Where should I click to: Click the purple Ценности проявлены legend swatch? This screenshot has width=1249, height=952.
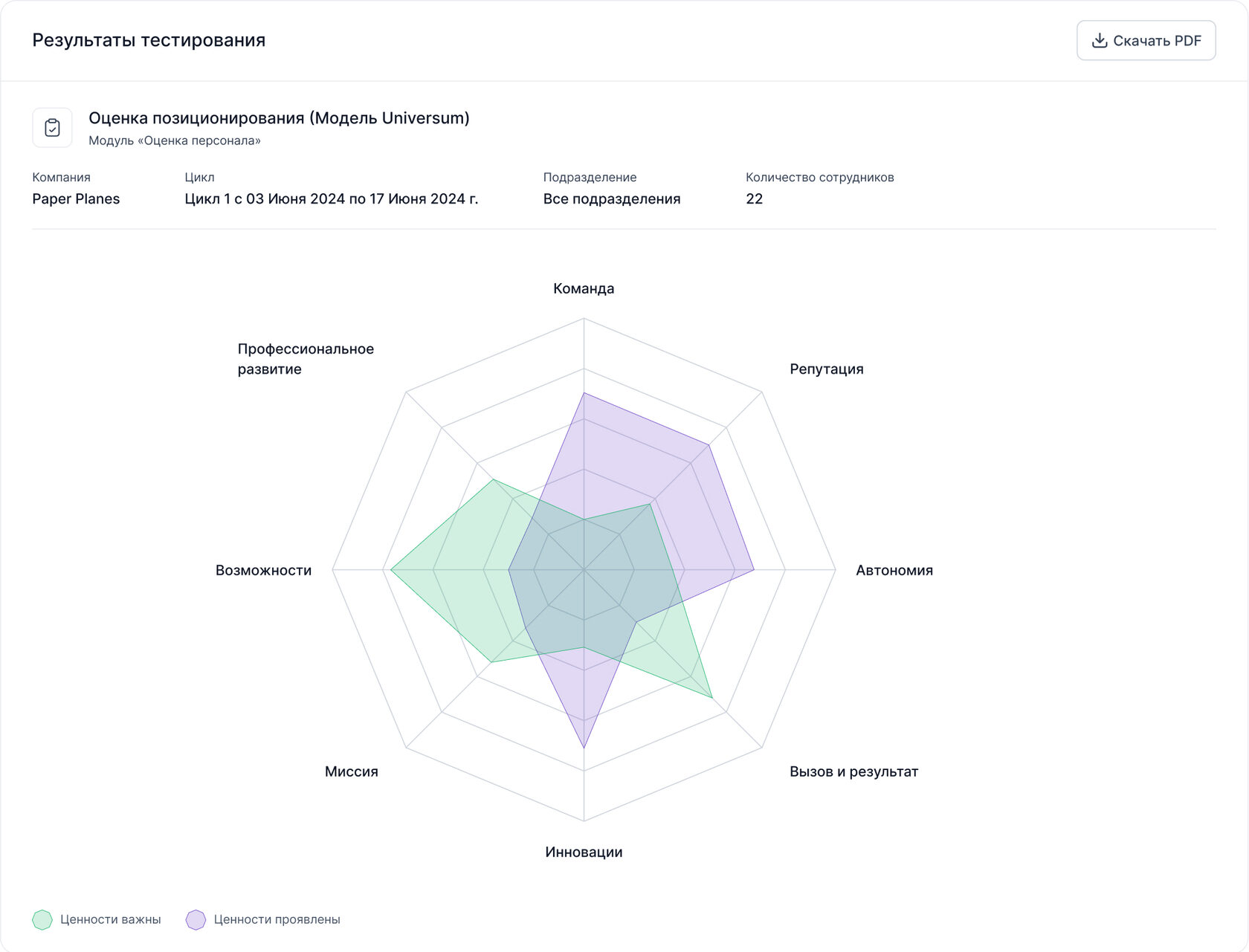click(196, 919)
